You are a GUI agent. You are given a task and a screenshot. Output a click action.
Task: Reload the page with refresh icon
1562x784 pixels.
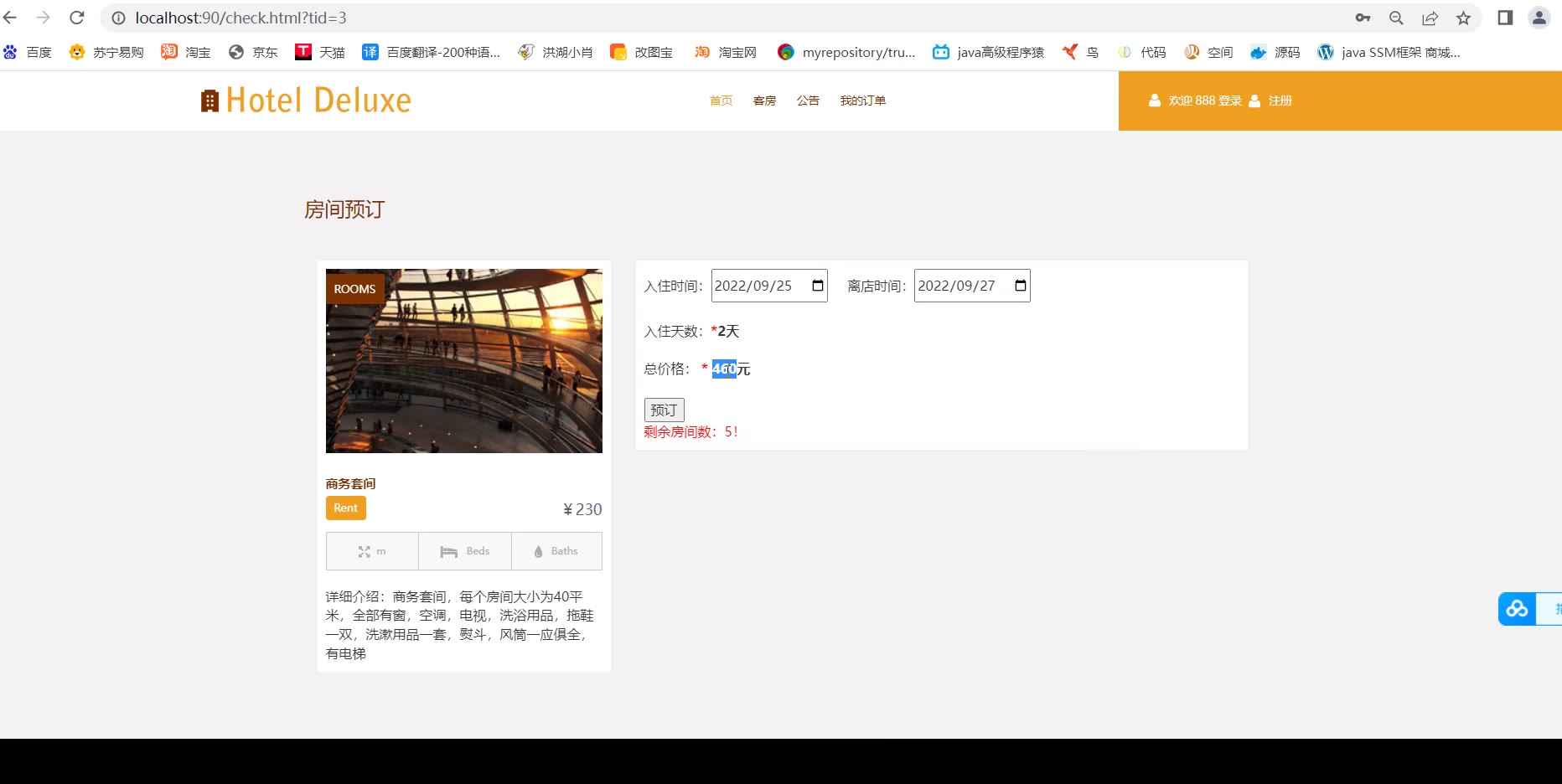point(77,18)
